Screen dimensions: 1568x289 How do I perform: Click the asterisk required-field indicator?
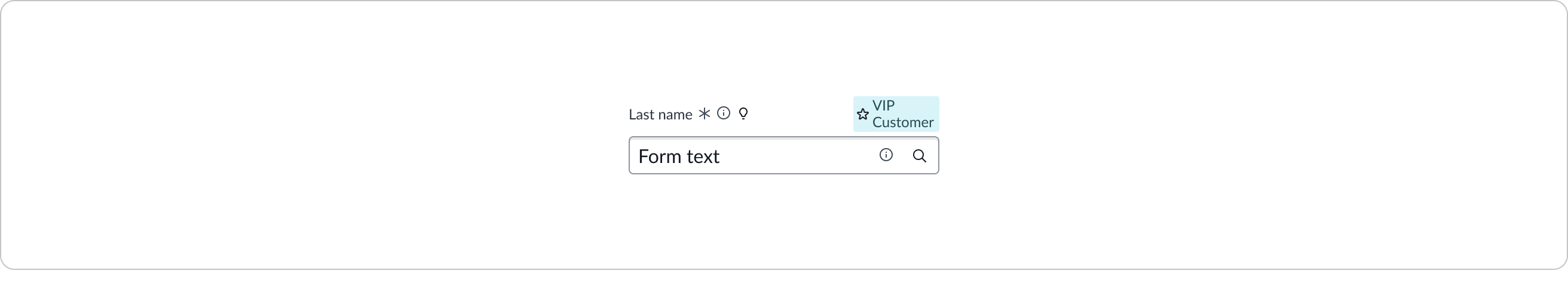705,114
